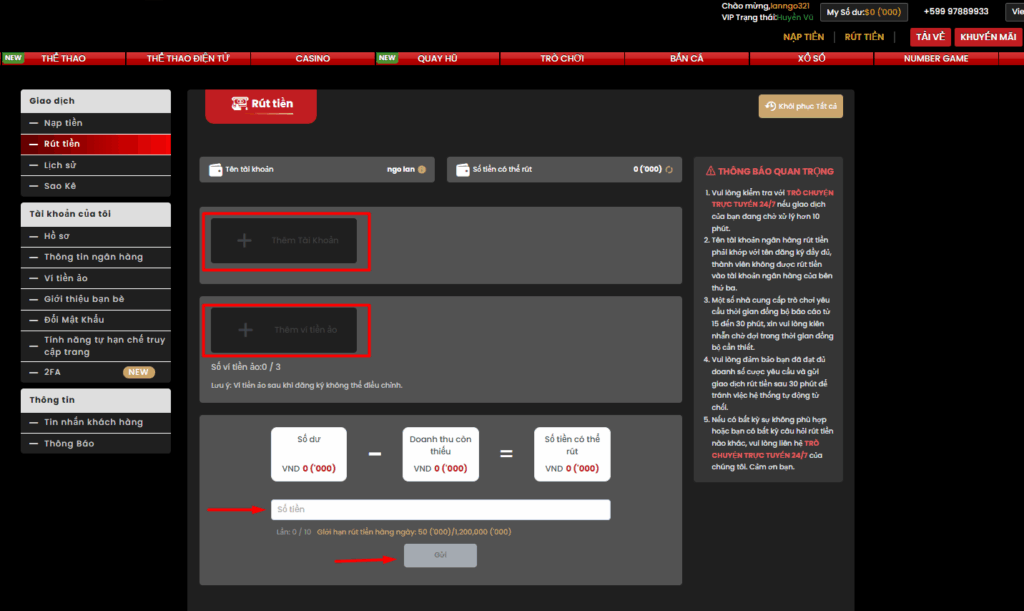This screenshot has height=611, width=1024.
Task: Click the Khôi phục Tất cả button
Action: tap(801, 106)
